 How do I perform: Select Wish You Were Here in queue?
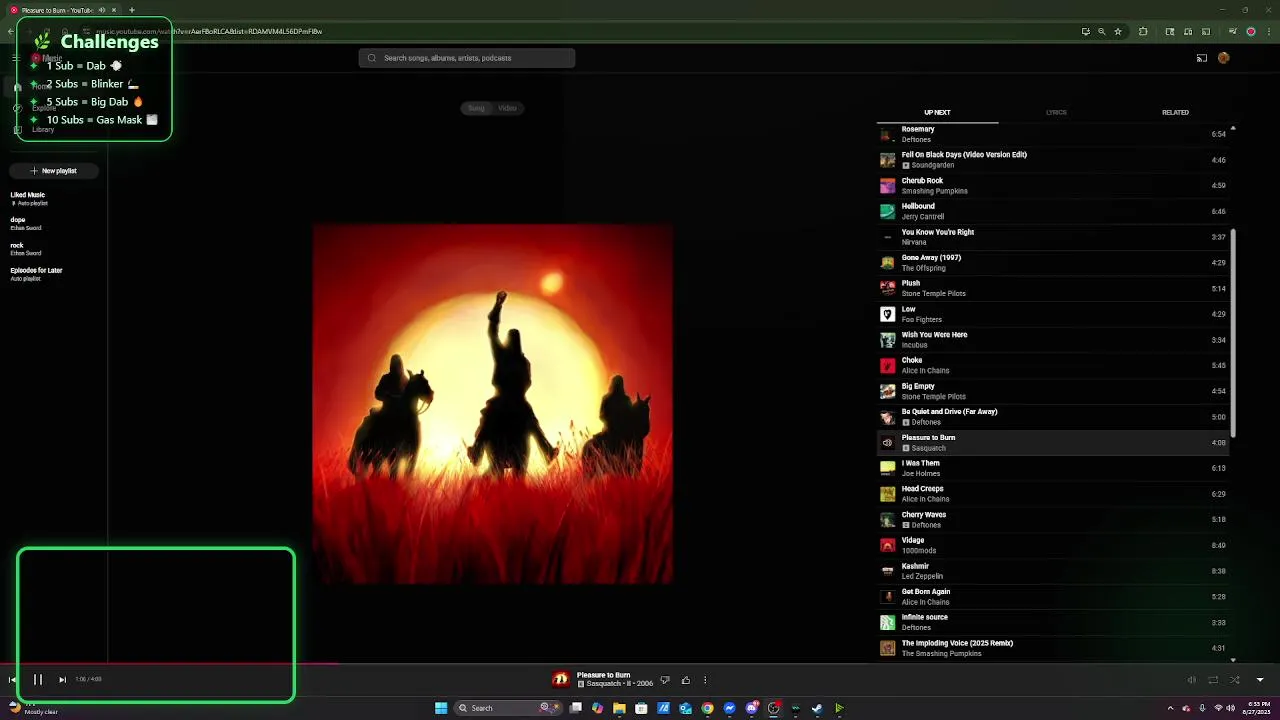[1054, 340]
